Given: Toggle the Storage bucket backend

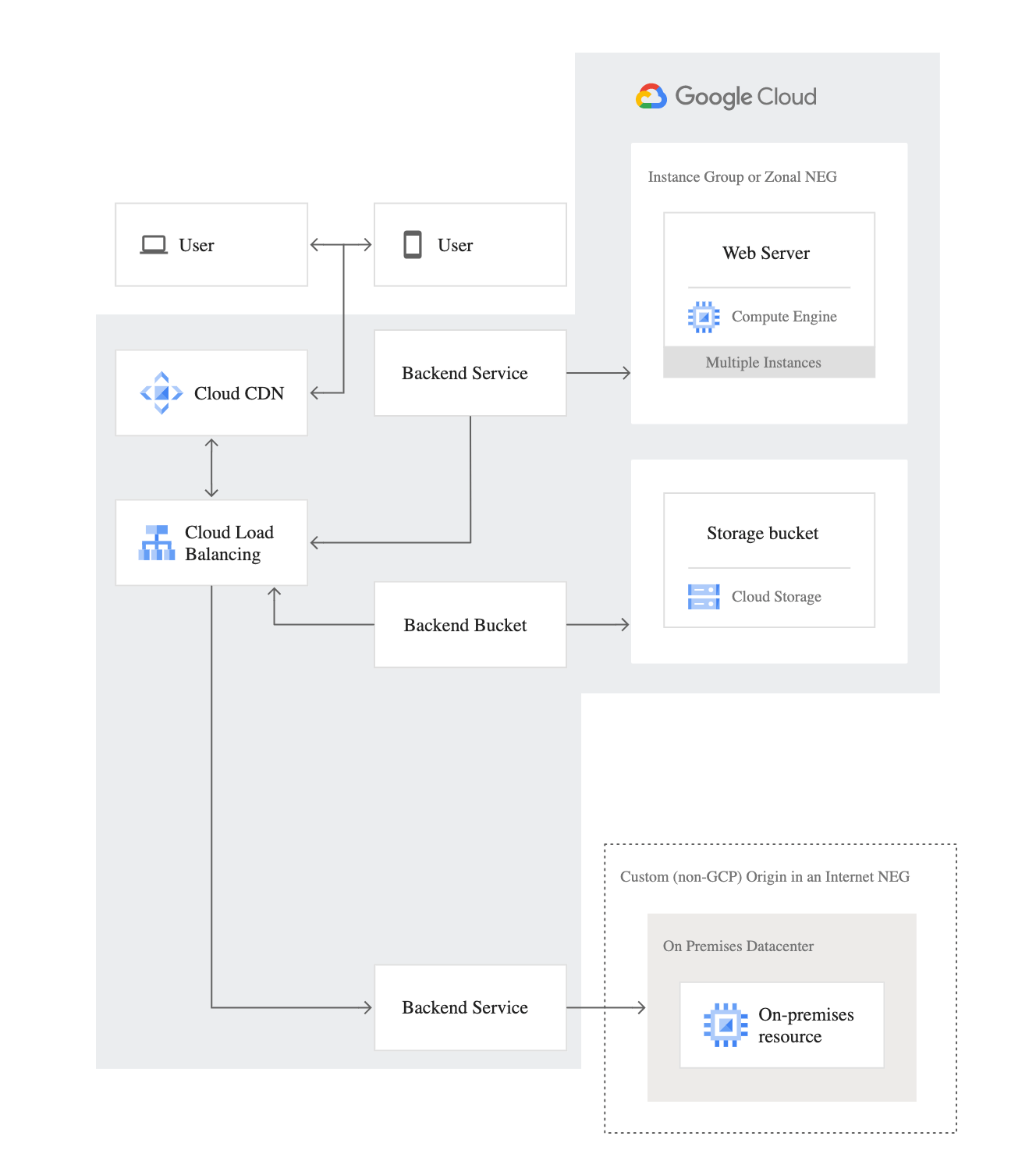Looking at the screenshot, I should 762,533.
